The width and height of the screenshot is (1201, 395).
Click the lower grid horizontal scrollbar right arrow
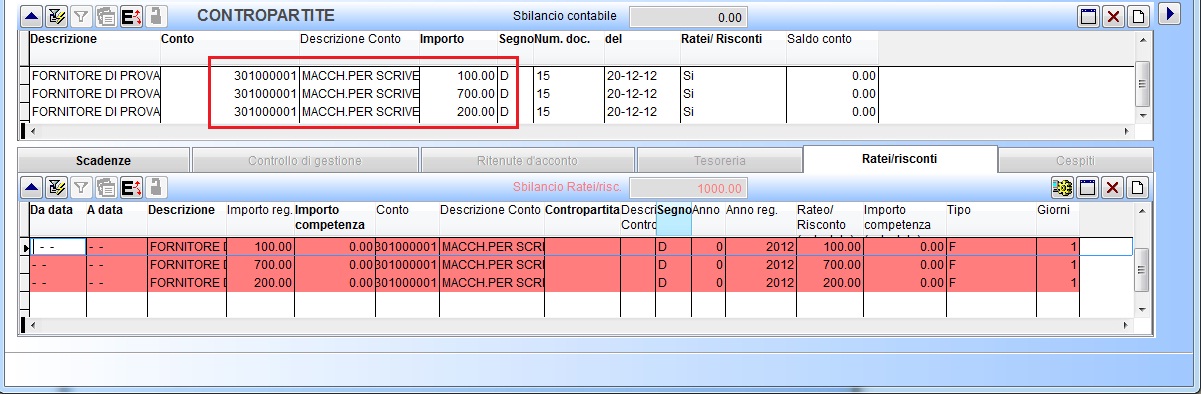1127,325
